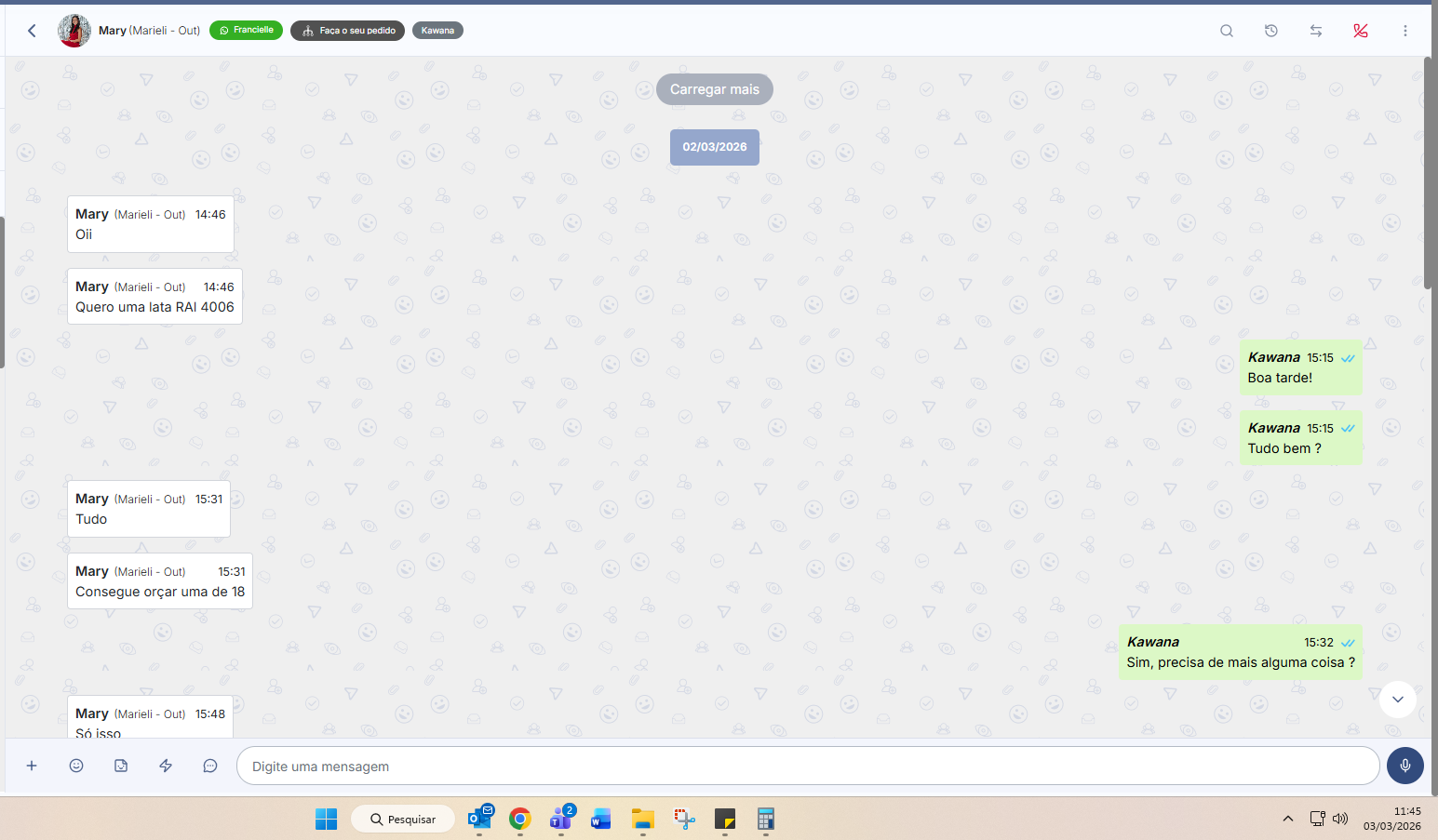Click the green Francielle tag
The width and height of the screenshot is (1438, 840).
[247, 31]
